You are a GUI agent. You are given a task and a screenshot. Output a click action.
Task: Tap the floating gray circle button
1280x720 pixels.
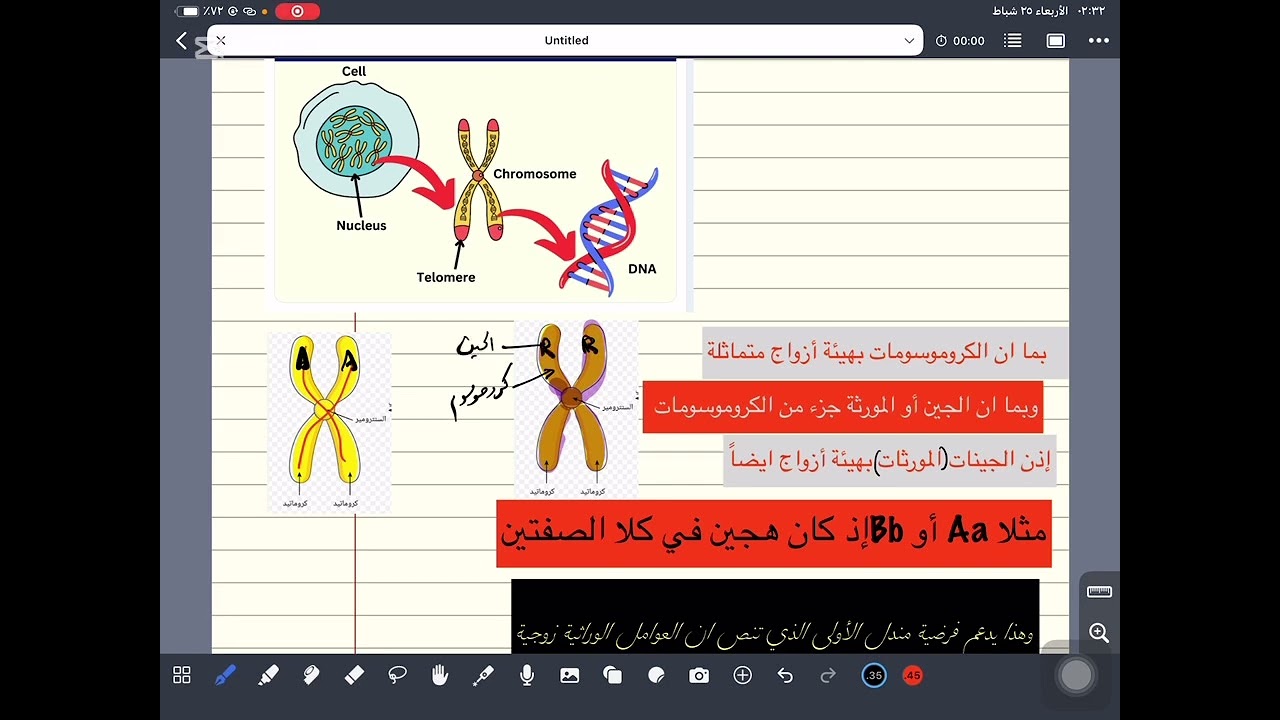coord(1076,675)
